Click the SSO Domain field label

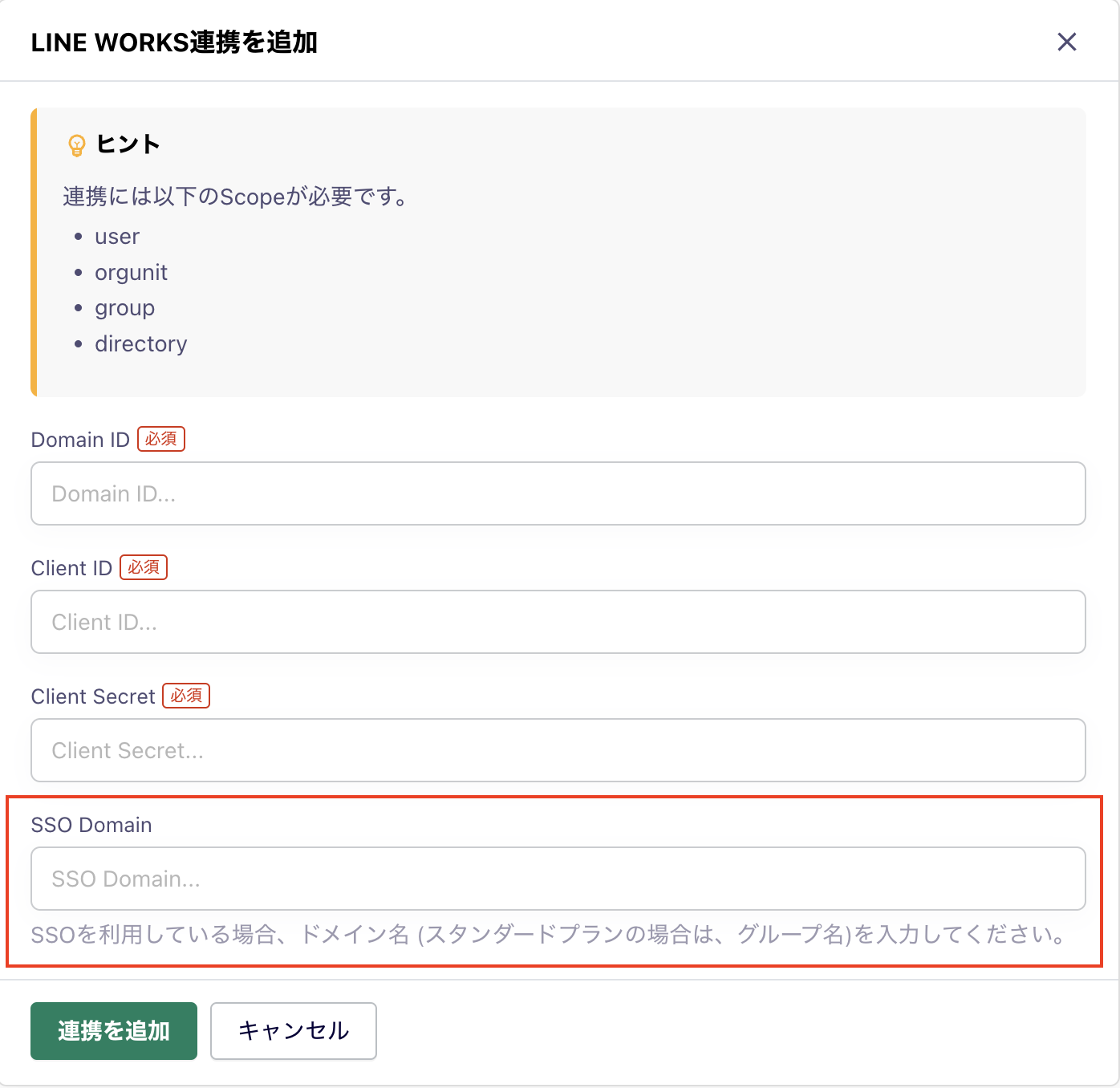91,825
